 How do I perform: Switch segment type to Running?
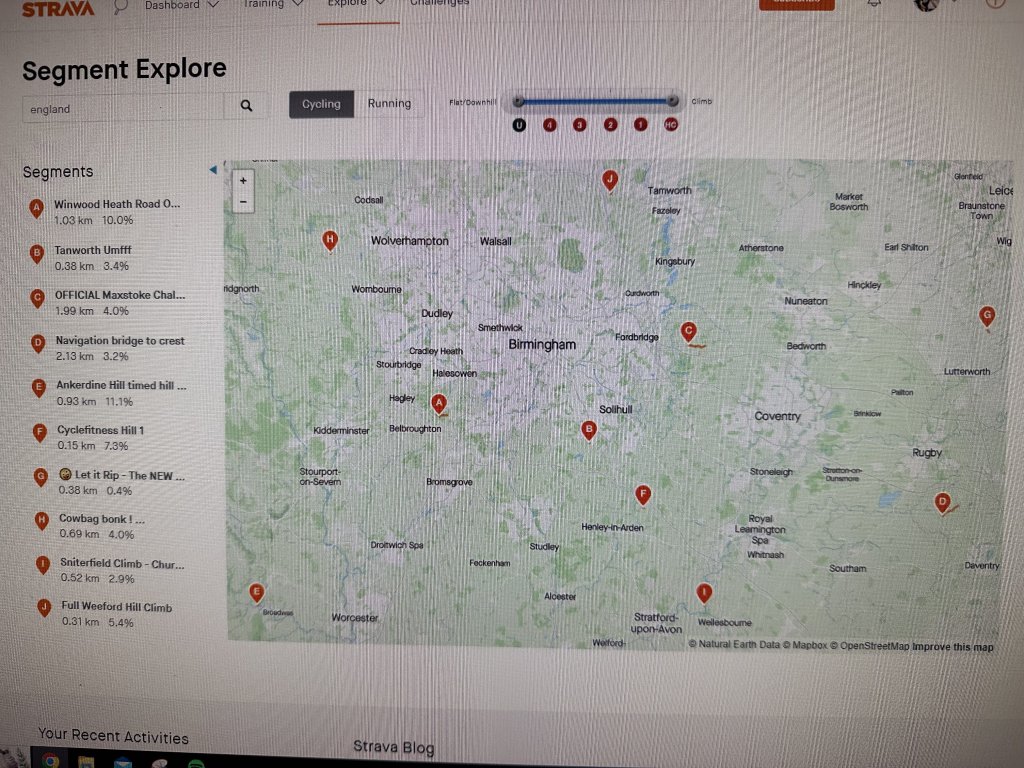389,104
